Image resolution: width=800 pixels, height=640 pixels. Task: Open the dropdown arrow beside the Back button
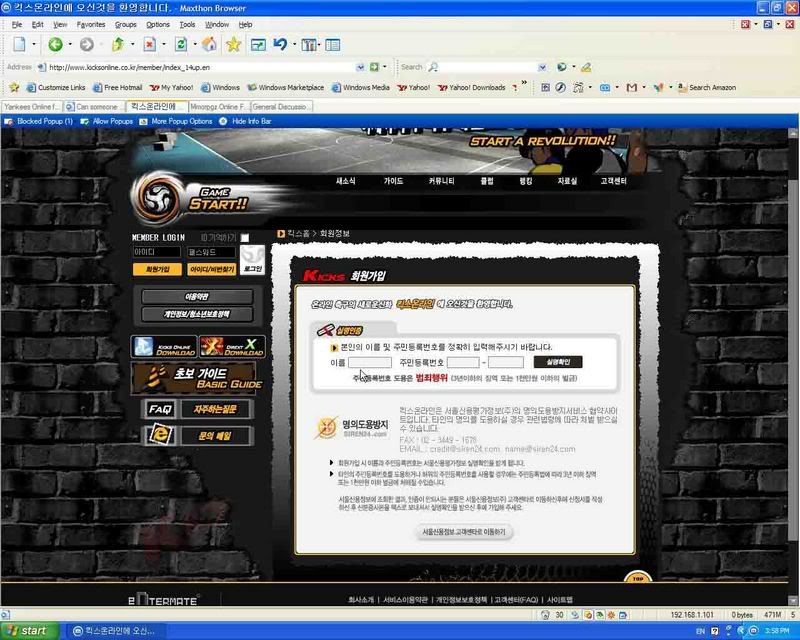pos(69,45)
